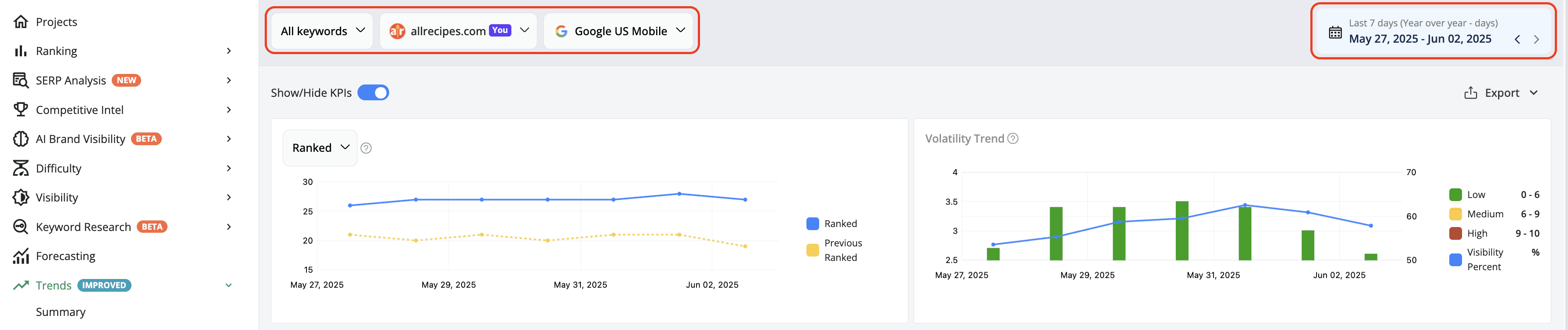
Task: Open the Export menu
Action: click(1500, 93)
